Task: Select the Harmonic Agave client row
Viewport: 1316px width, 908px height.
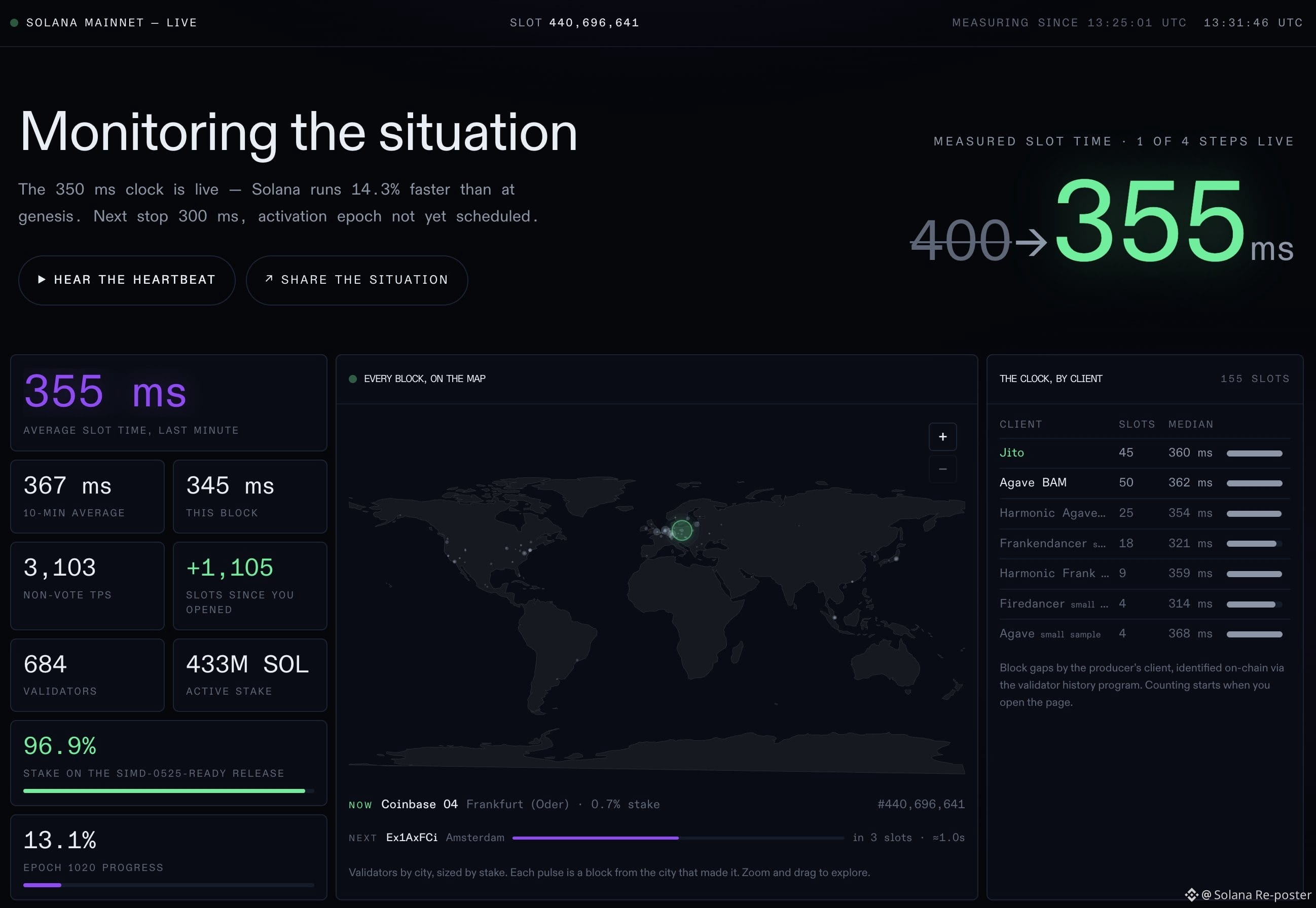Action: point(1144,513)
